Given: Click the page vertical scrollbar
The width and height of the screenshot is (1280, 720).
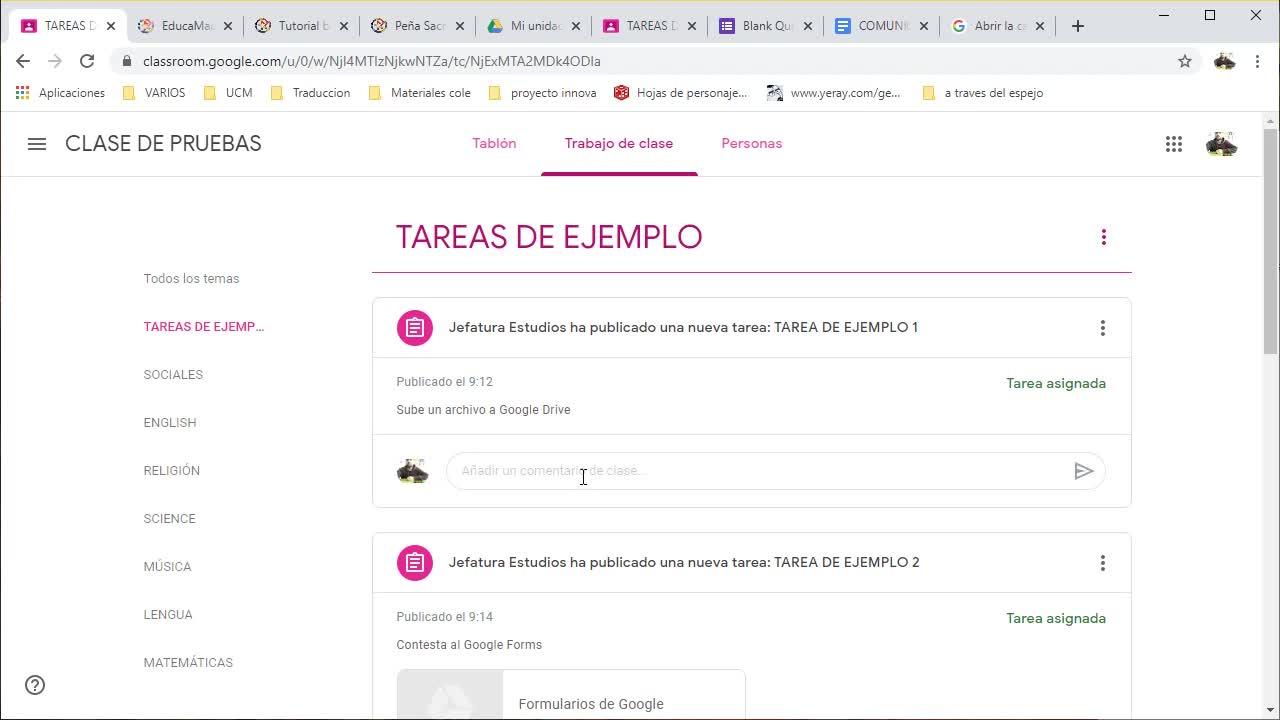Looking at the screenshot, I should click(1271, 240).
